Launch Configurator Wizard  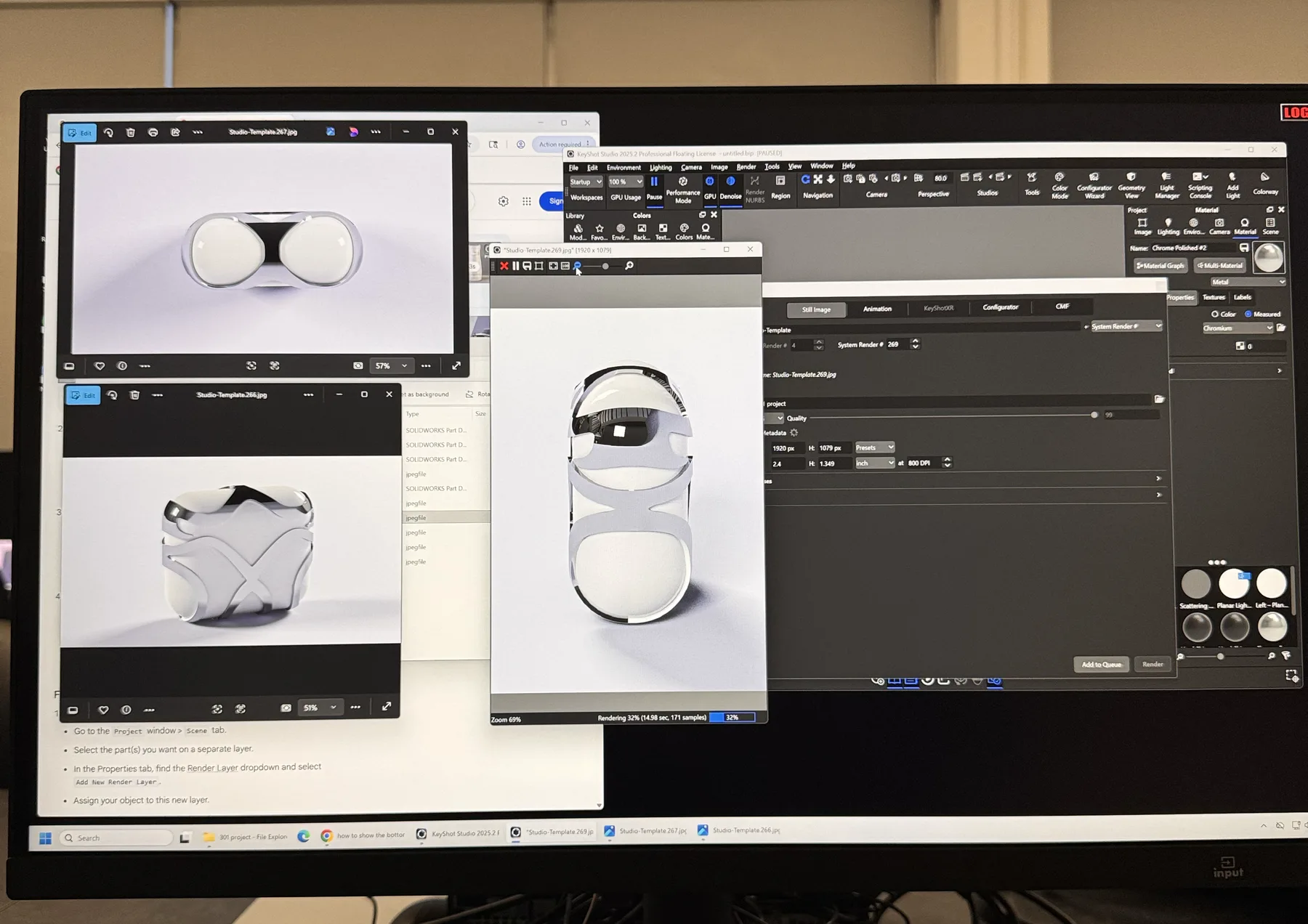1094,186
